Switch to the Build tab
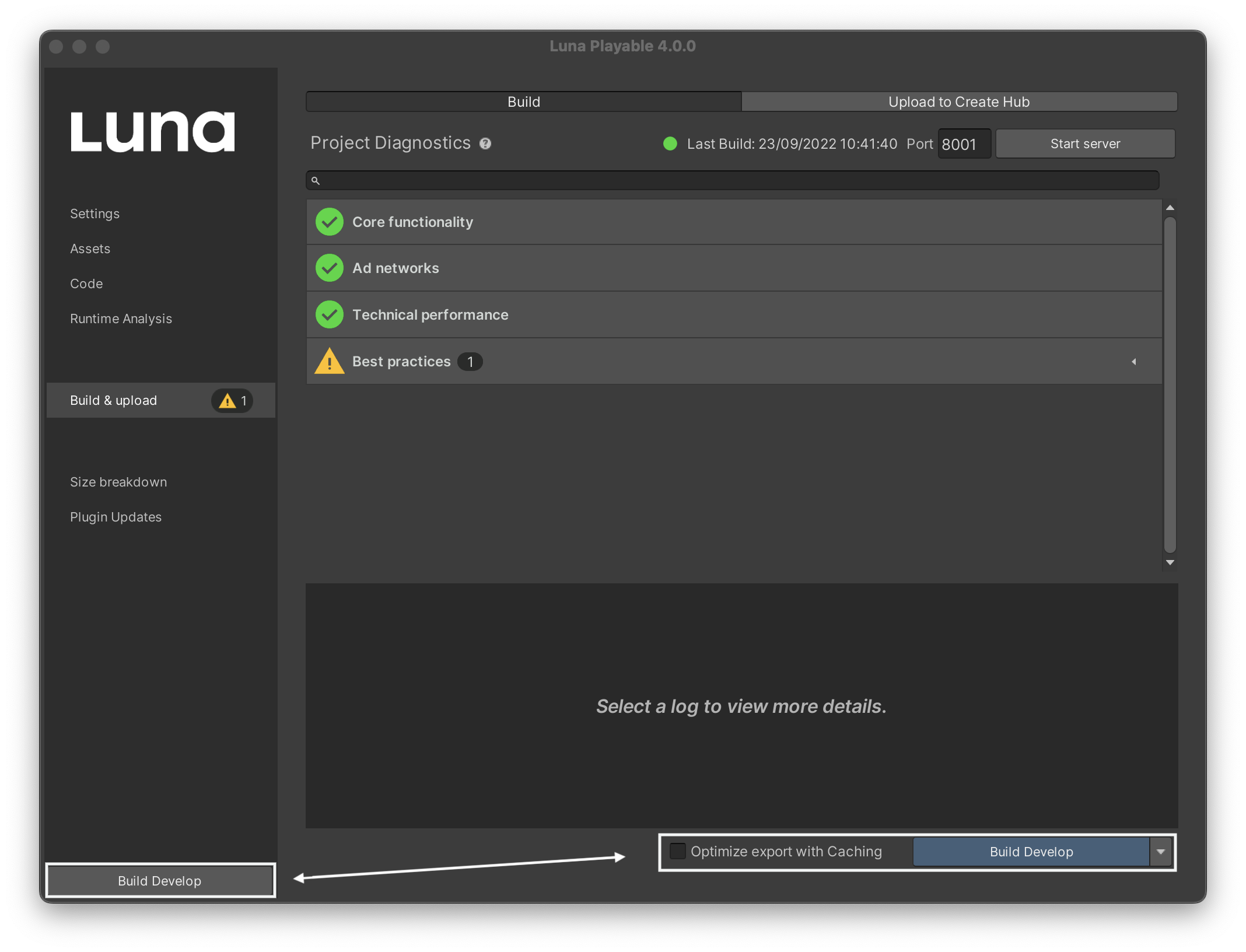Image resolution: width=1246 pixels, height=952 pixels. click(524, 101)
